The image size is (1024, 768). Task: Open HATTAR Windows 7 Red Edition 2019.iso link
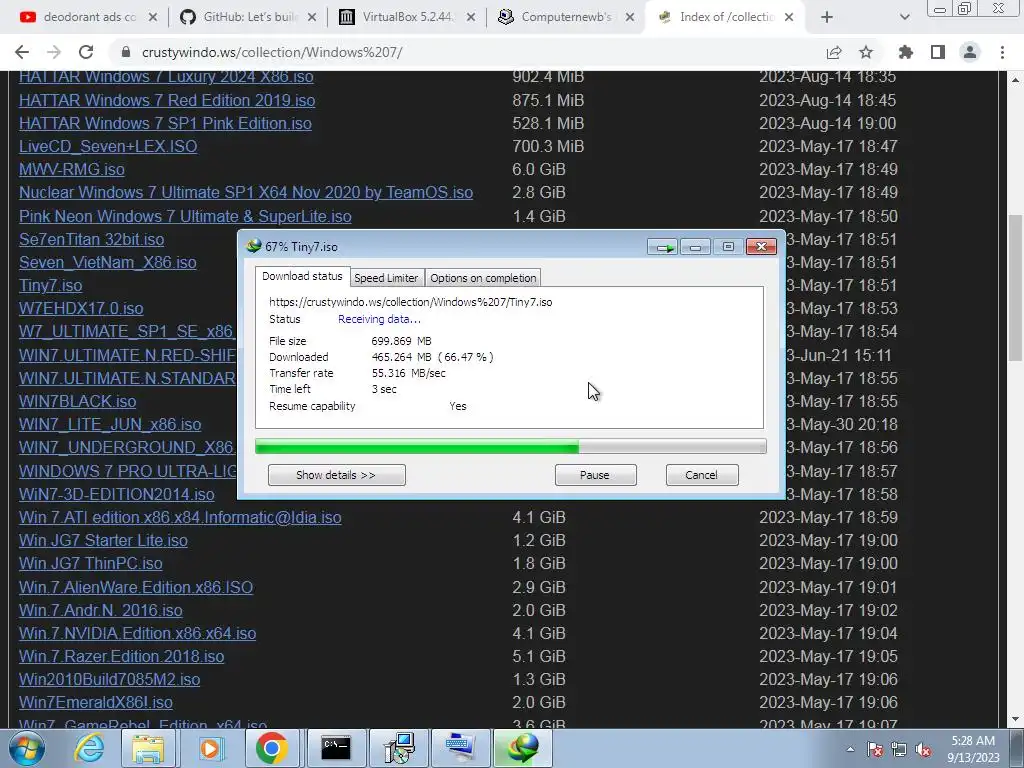[167, 100]
